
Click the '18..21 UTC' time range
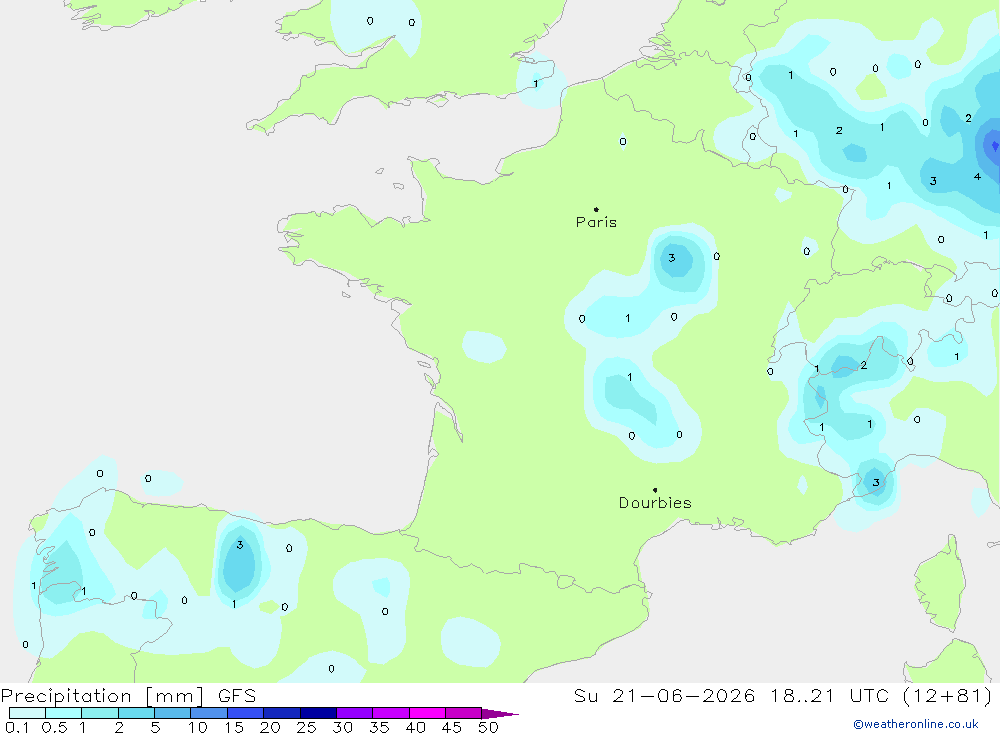tap(830, 696)
